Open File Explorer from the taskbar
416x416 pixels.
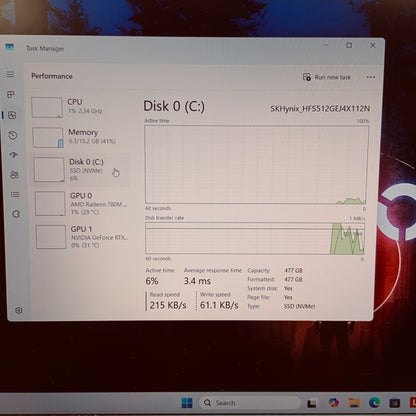[x=354, y=403]
